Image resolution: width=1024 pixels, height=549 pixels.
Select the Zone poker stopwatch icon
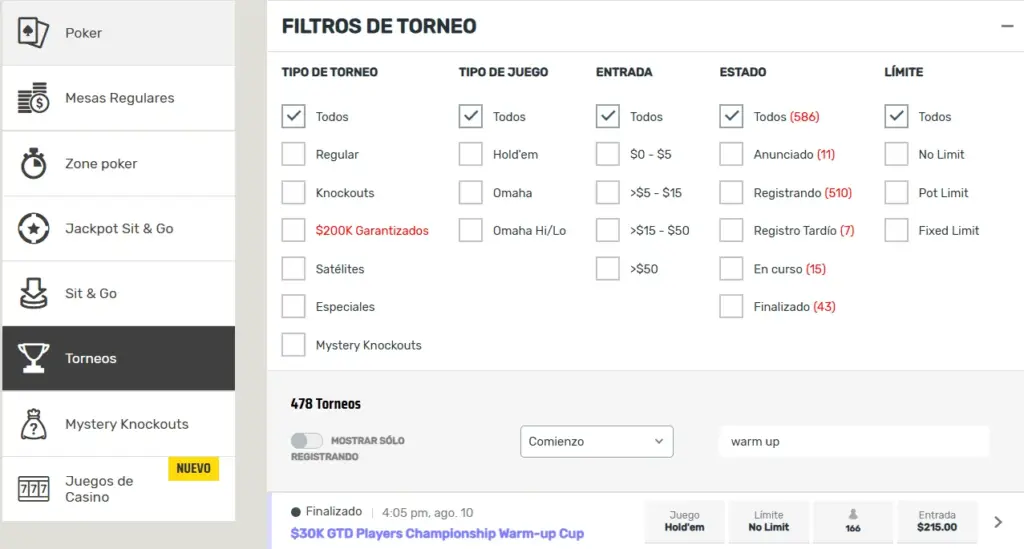(33, 163)
